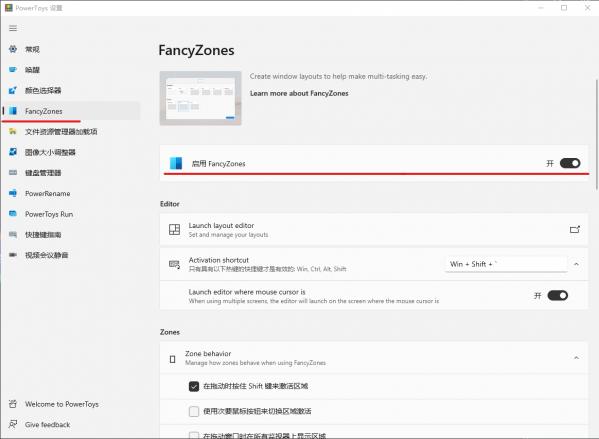599x439 pixels.
Task: Click the open-external icon for layout editor
Action: click(575, 230)
